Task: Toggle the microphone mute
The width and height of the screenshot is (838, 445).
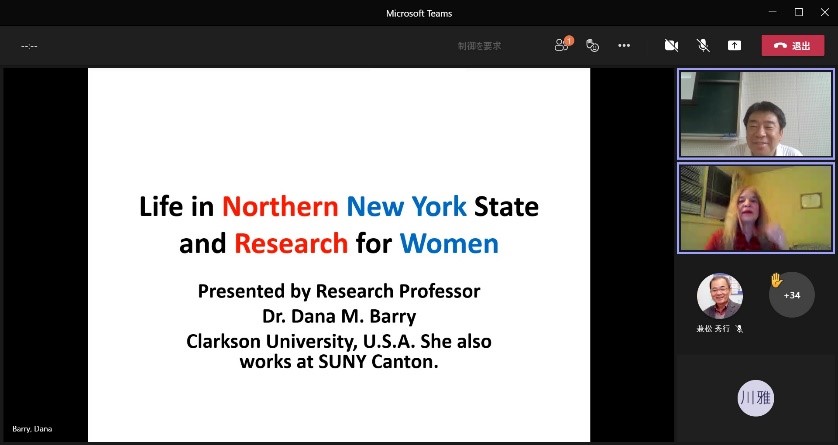Action: pos(703,46)
